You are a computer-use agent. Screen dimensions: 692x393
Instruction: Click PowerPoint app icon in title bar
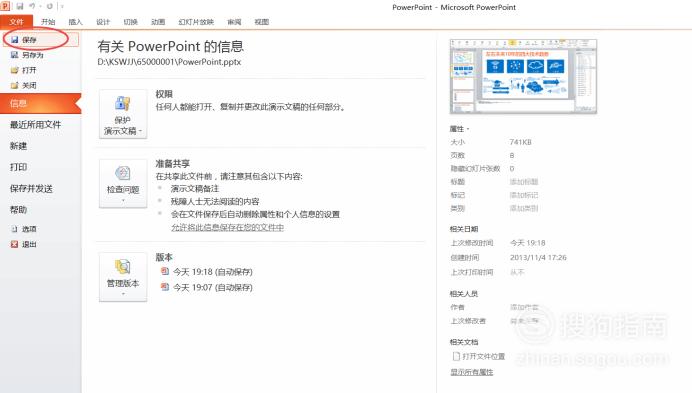5,6
